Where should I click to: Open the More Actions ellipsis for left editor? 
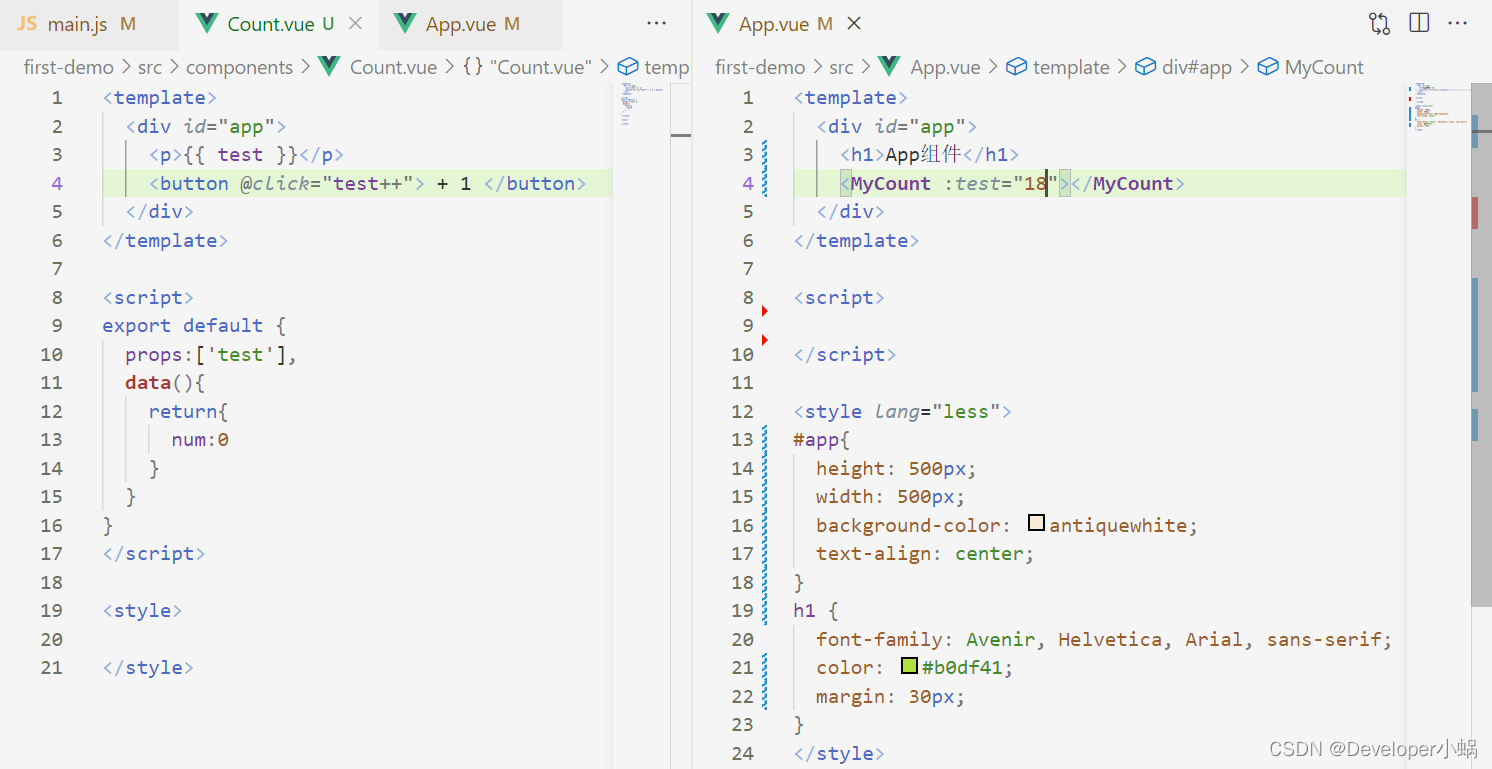tap(656, 22)
